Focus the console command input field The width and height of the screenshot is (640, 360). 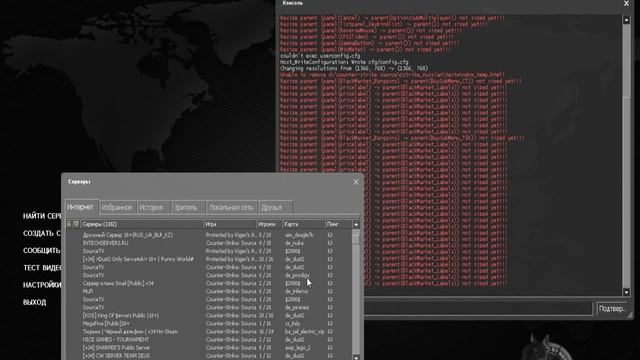pyautogui.click(x=478, y=309)
